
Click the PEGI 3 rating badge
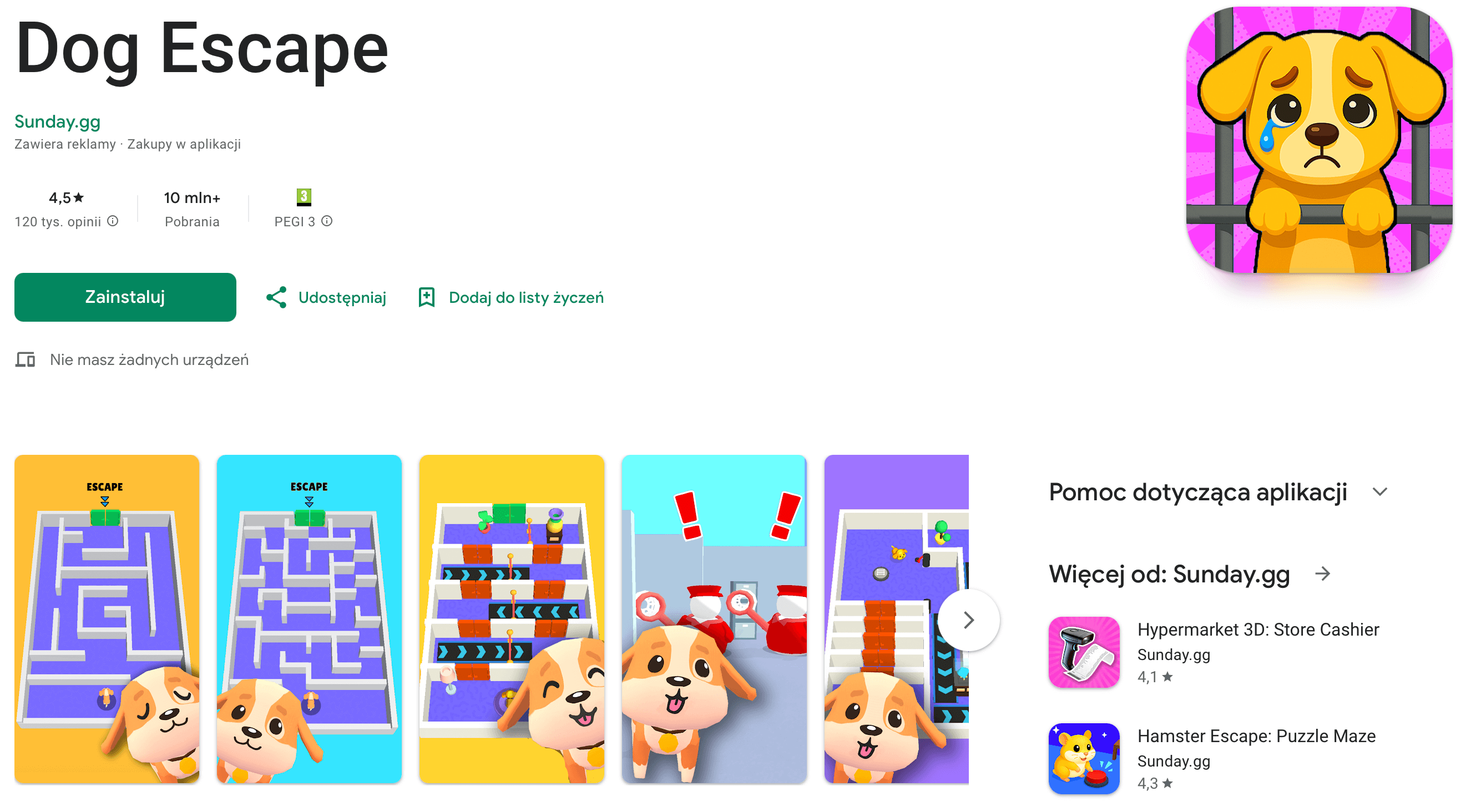pyautogui.click(x=304, y=197)
